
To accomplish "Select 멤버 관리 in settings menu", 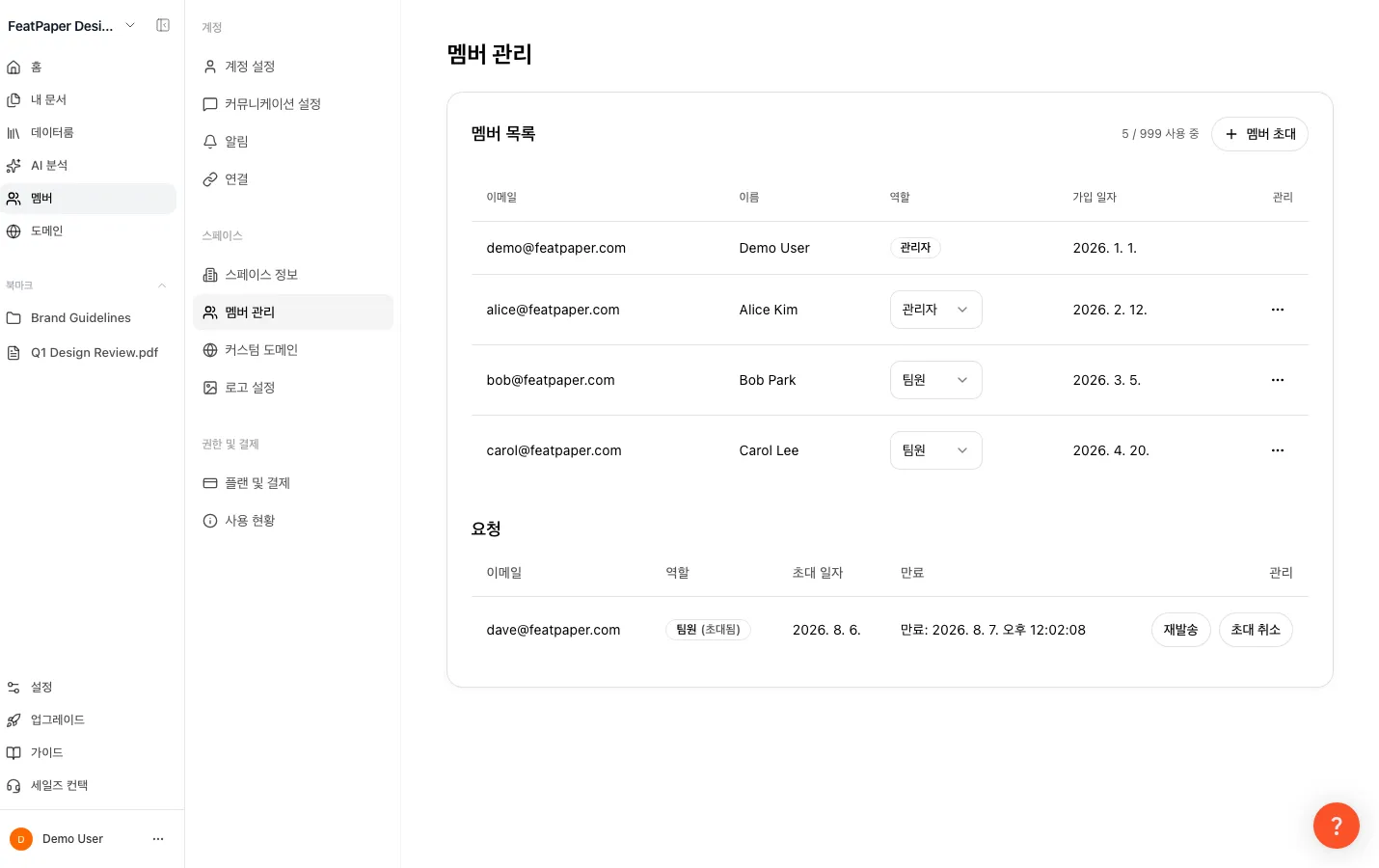I will 293,312.
